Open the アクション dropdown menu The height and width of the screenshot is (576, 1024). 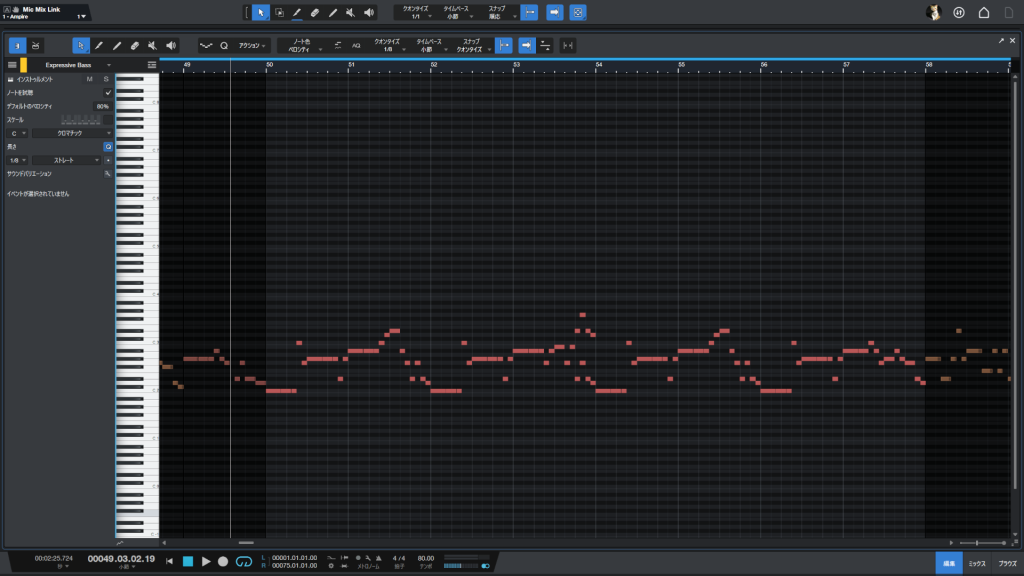pos(253,45)
